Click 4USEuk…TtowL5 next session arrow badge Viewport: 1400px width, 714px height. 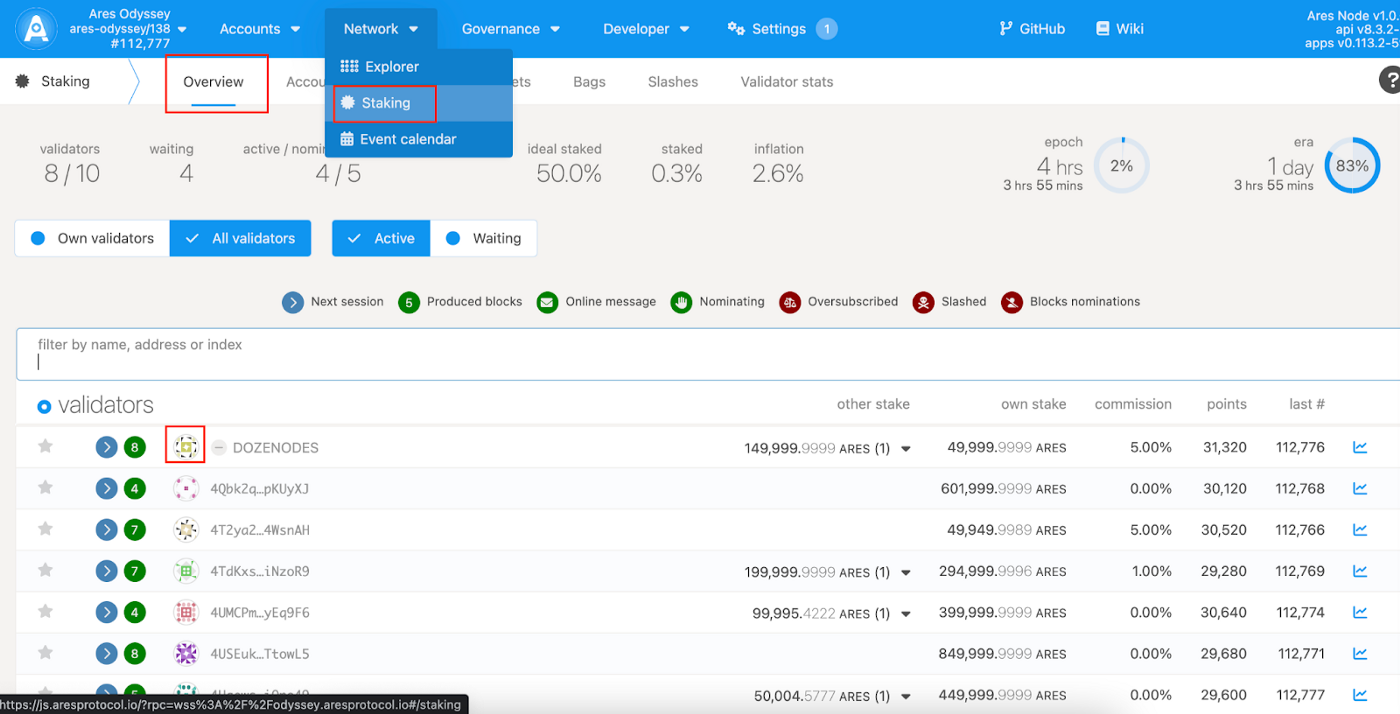(107, 654)
